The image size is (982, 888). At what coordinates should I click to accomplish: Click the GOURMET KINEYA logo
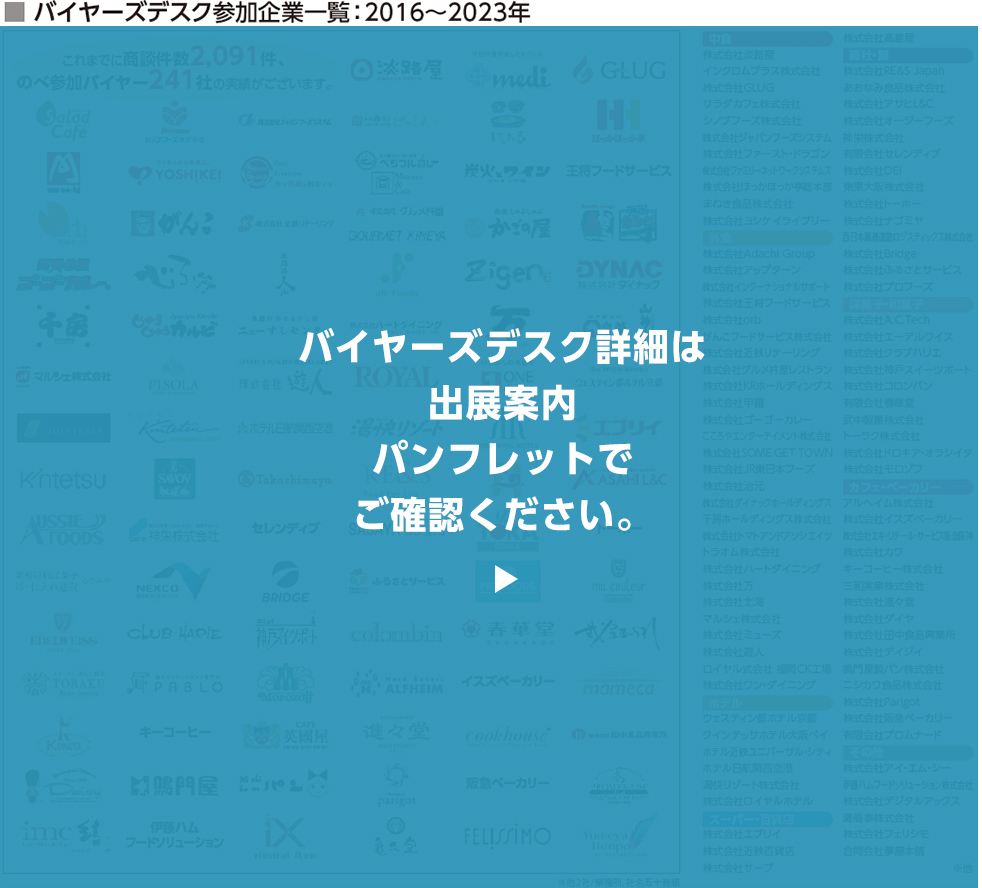coord(397,235)
